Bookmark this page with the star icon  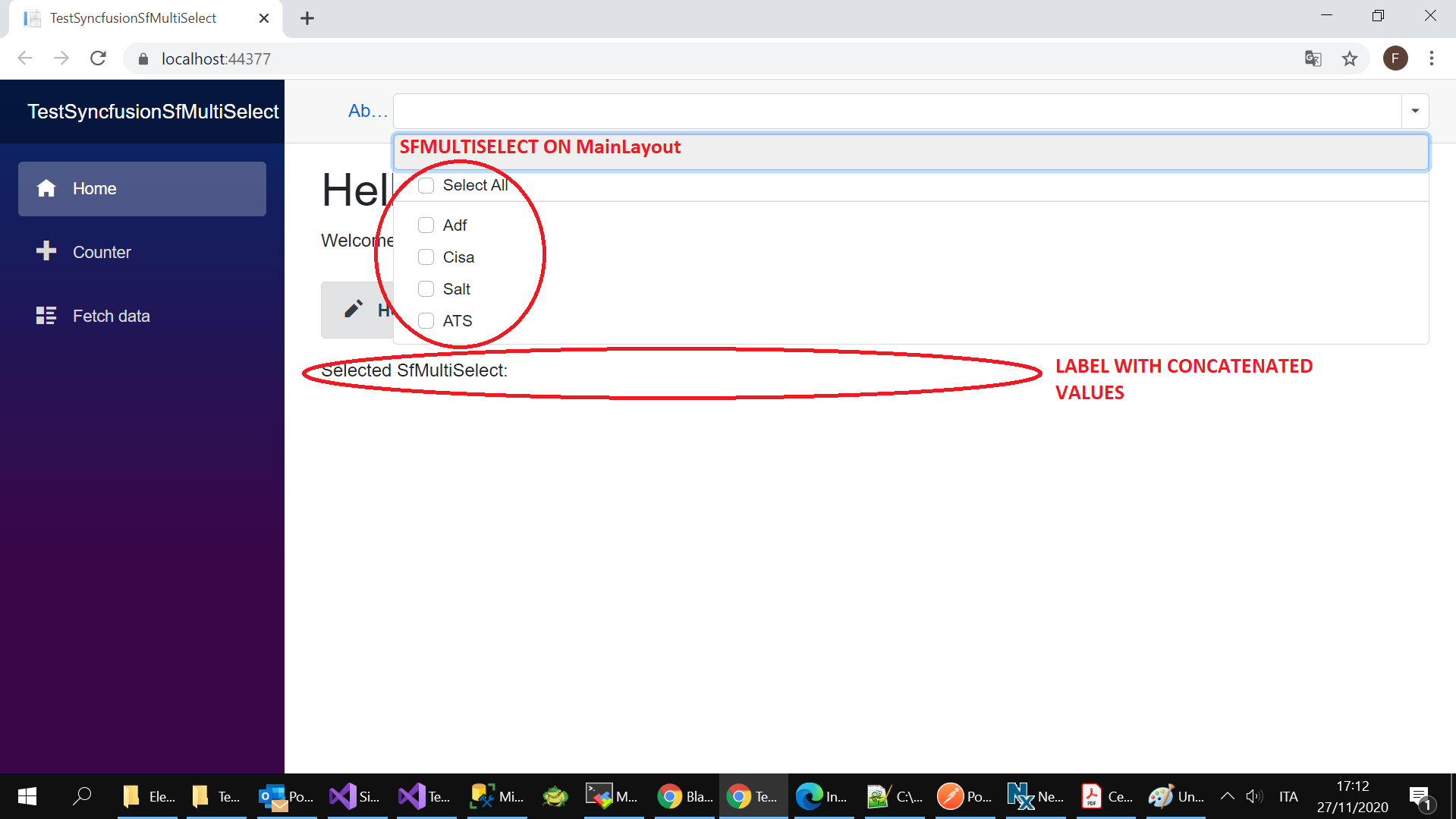pos(1350,58)
